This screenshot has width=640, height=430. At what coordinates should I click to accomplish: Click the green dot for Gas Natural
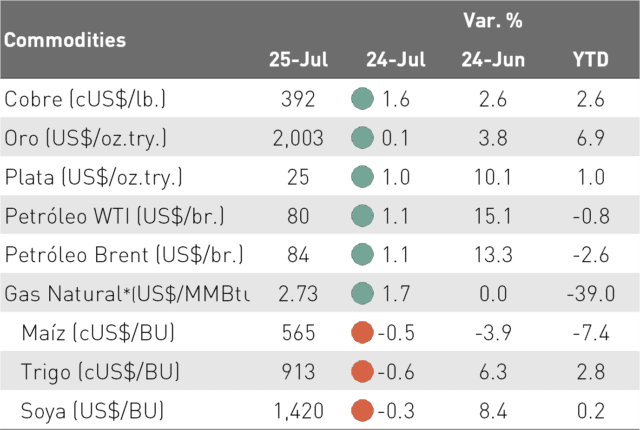pos(362,293)
